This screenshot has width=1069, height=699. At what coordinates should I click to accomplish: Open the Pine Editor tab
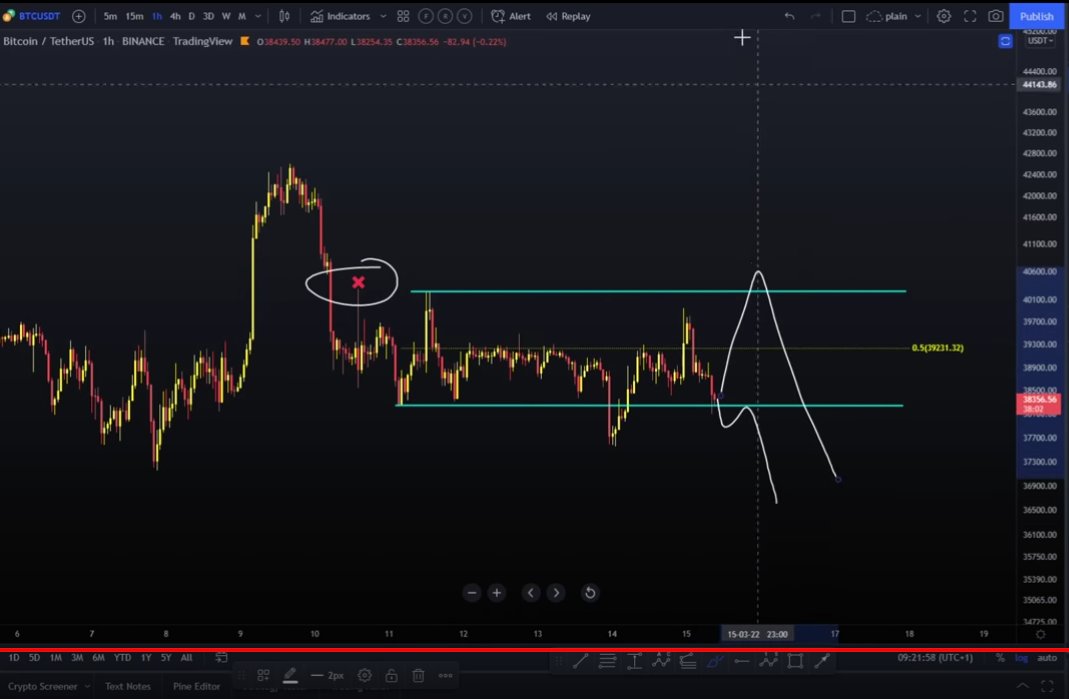(x=196, y=686)
